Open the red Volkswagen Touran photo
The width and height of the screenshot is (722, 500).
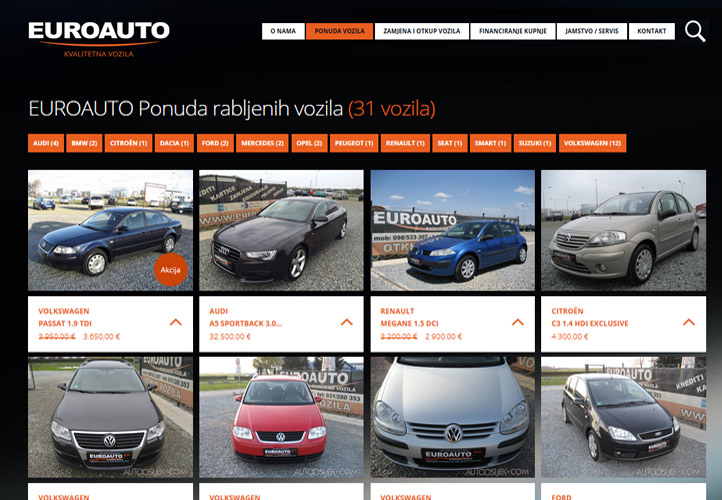tap(281, 417)
